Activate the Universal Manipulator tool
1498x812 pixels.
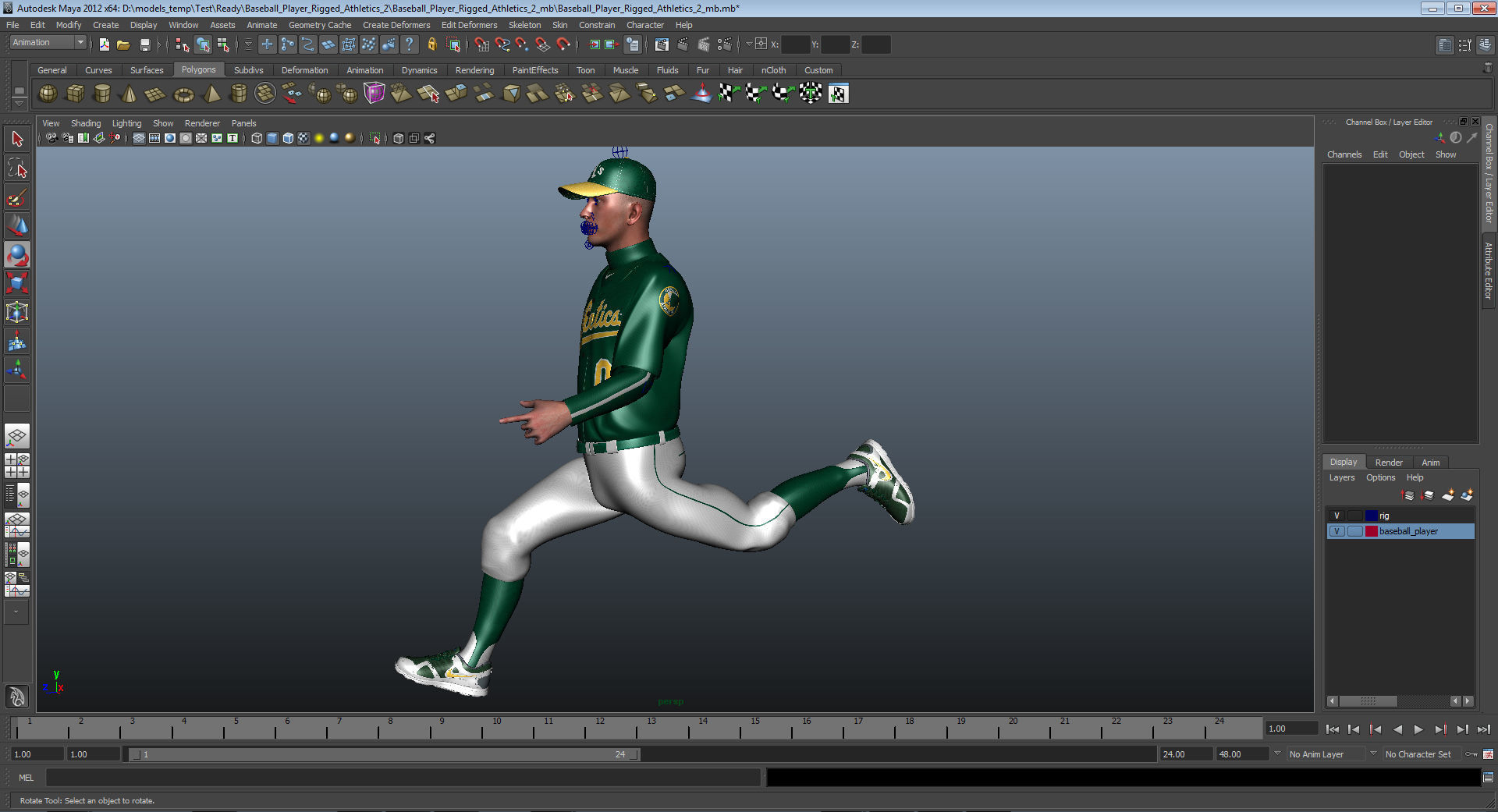[x=17, y=312]
